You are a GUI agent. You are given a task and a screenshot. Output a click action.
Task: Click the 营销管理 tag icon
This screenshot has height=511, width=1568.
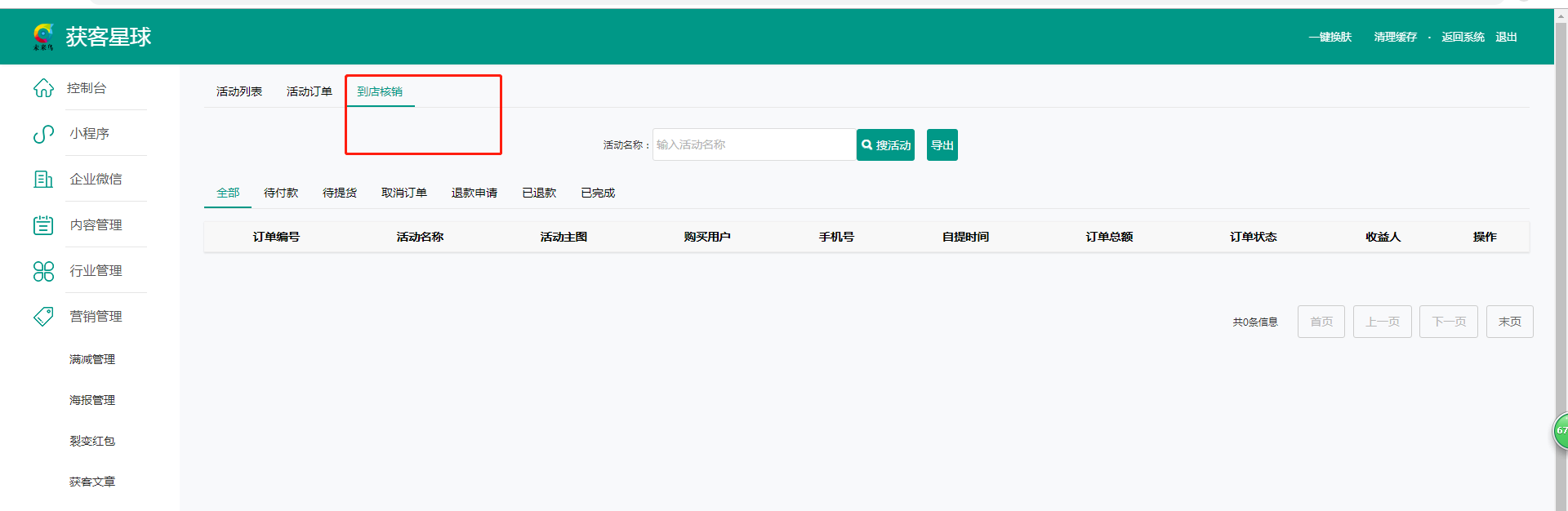[x=43, y=317]
